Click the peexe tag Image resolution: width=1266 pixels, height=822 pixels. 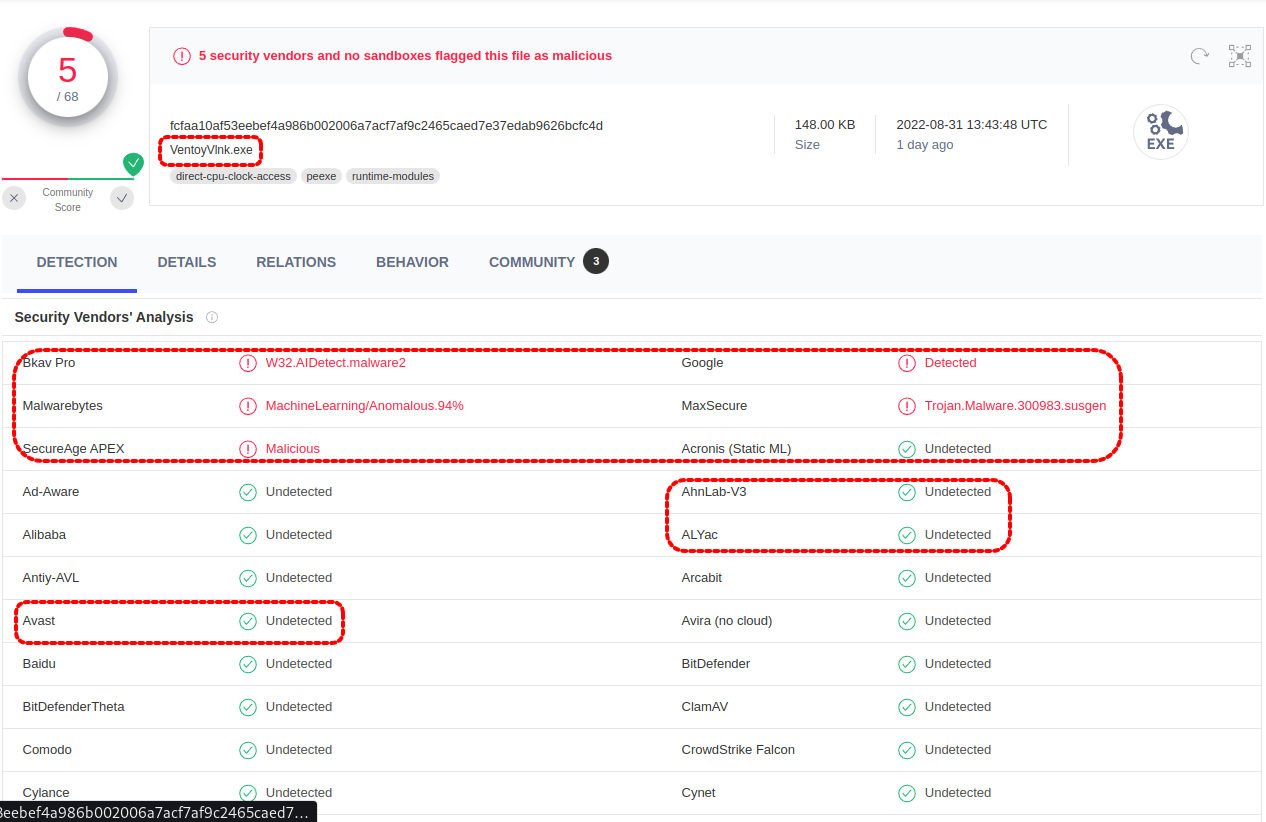pos(321,176)
